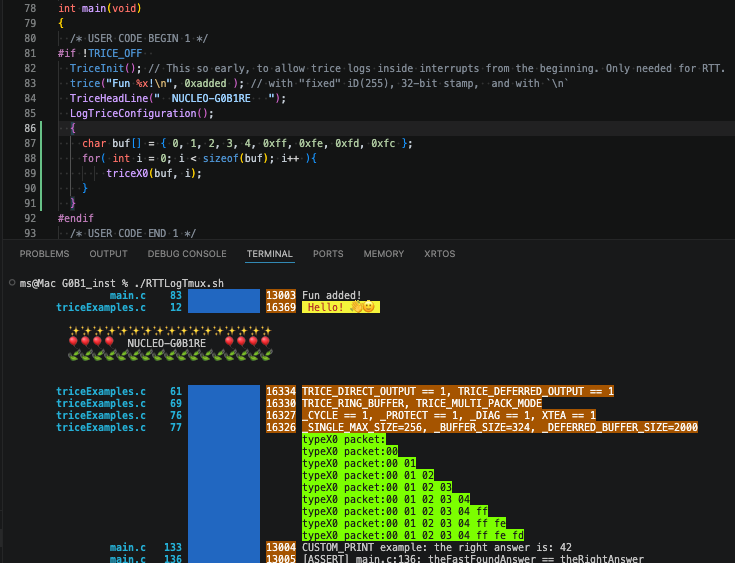735x563 pixels.
Task: Click the 'typeX0 packet:00 01 02' line
Action: click(x=368, y=475)
